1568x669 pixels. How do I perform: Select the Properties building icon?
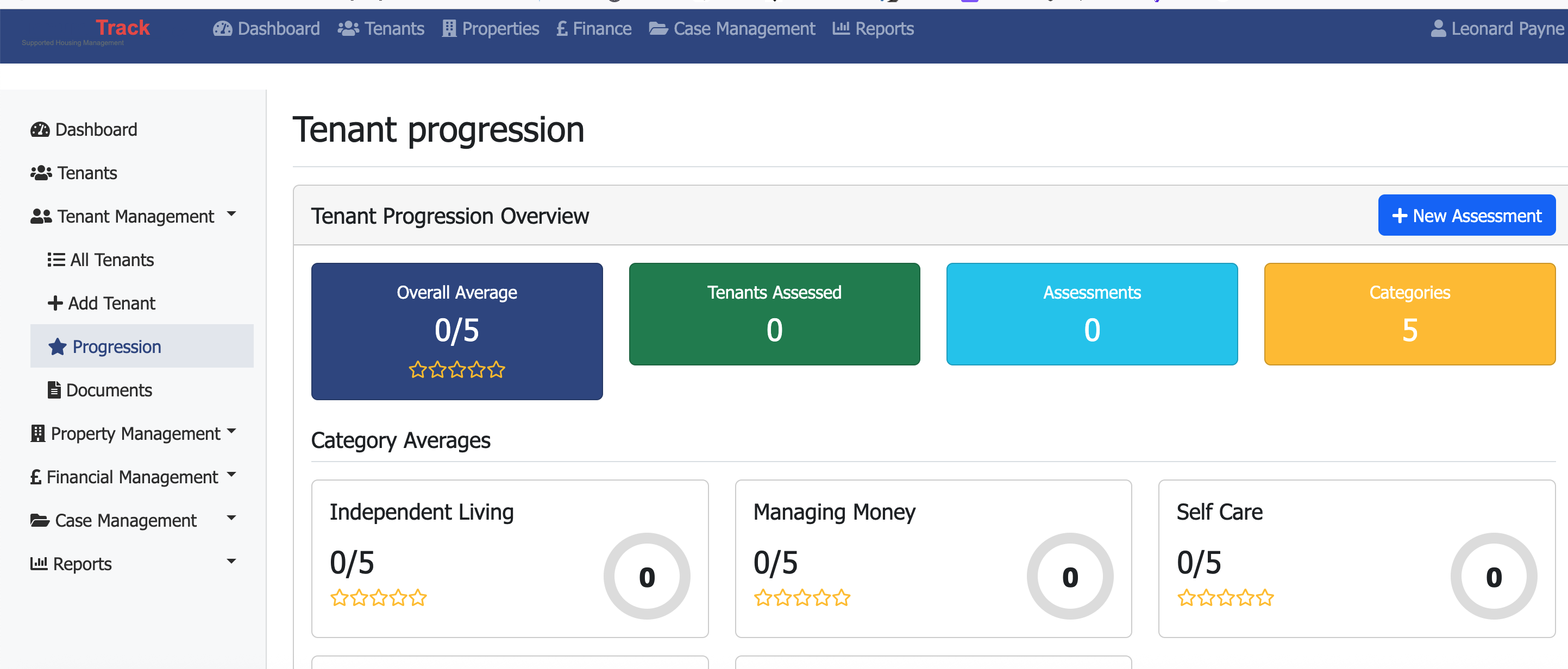(449, 28)
